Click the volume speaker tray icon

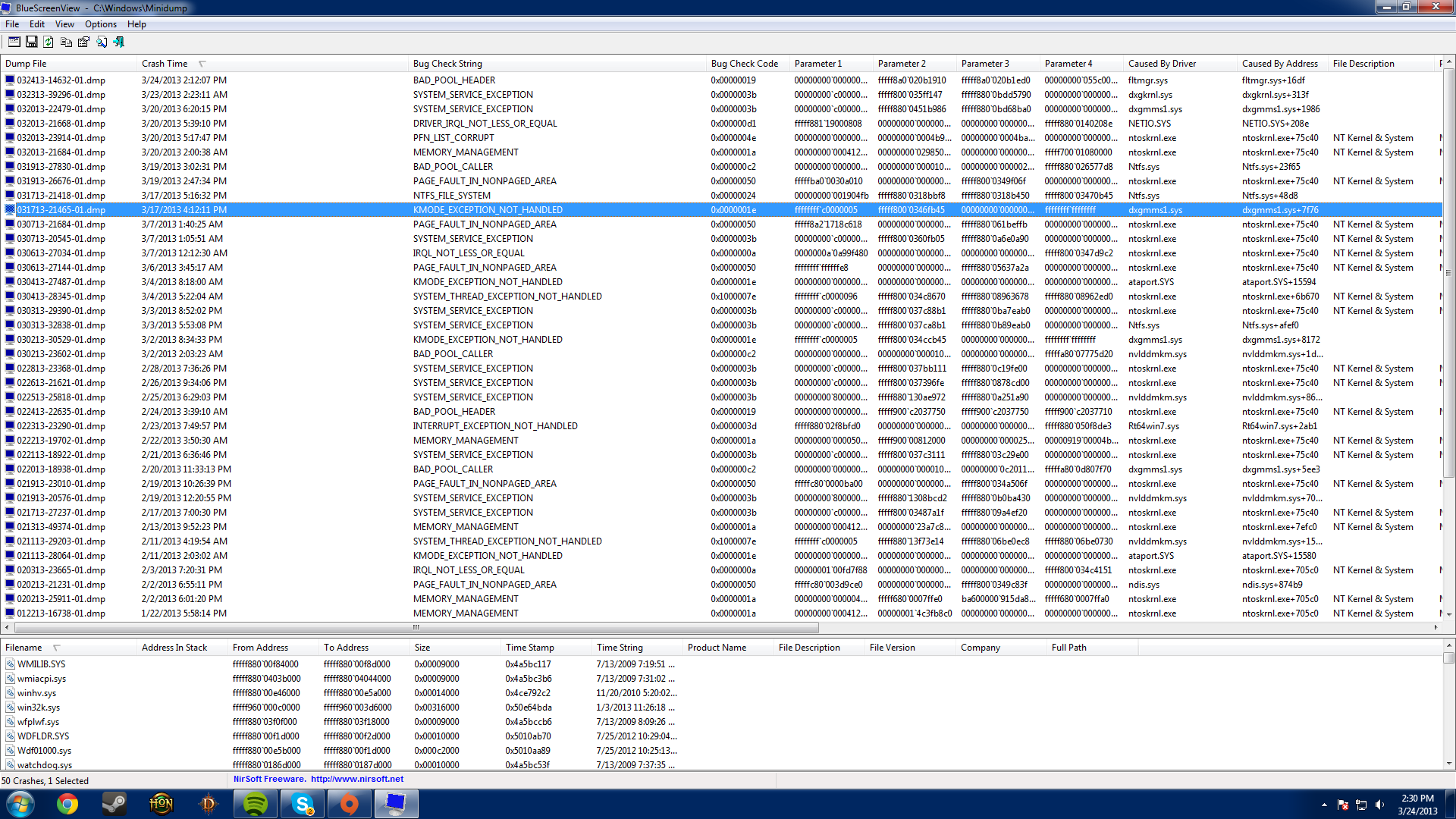coord(1379,805)
